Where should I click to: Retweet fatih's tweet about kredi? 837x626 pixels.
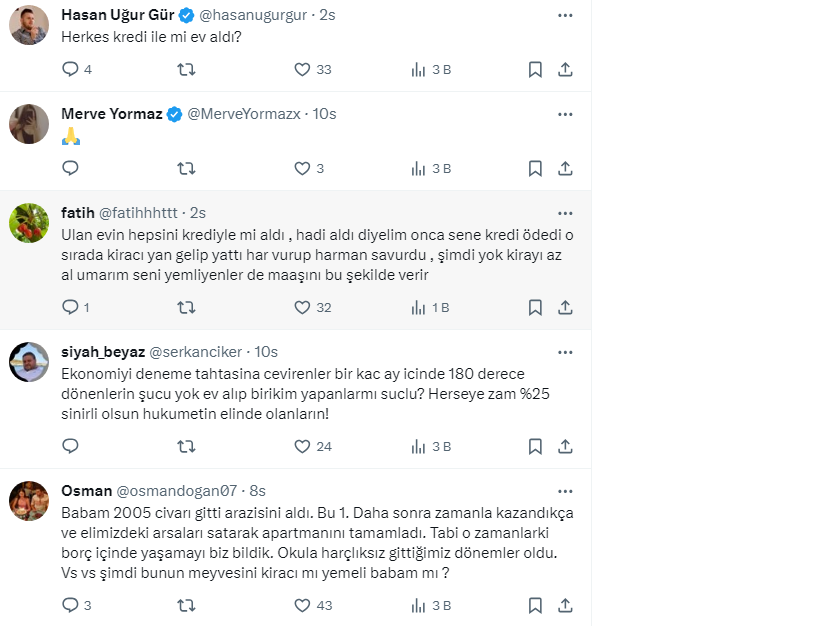(x=186, y=308)
